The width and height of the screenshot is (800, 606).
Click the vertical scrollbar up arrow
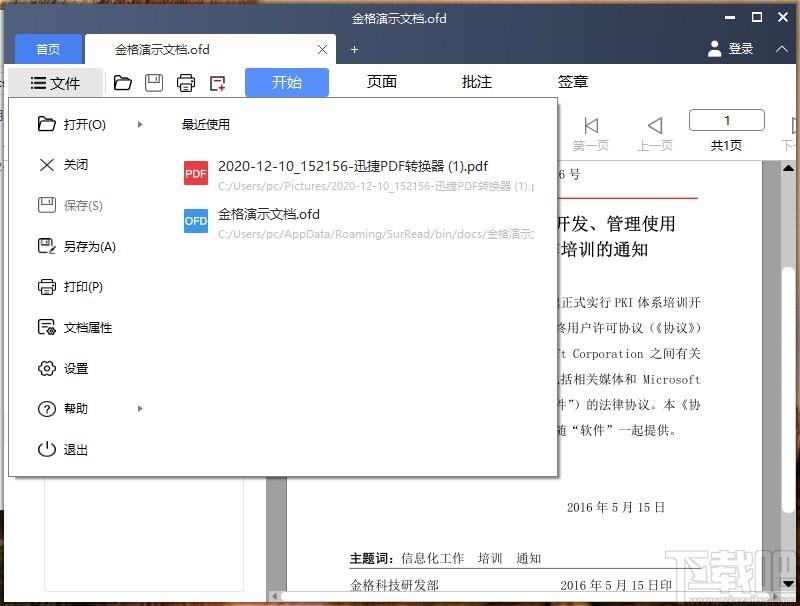[788, 168]
